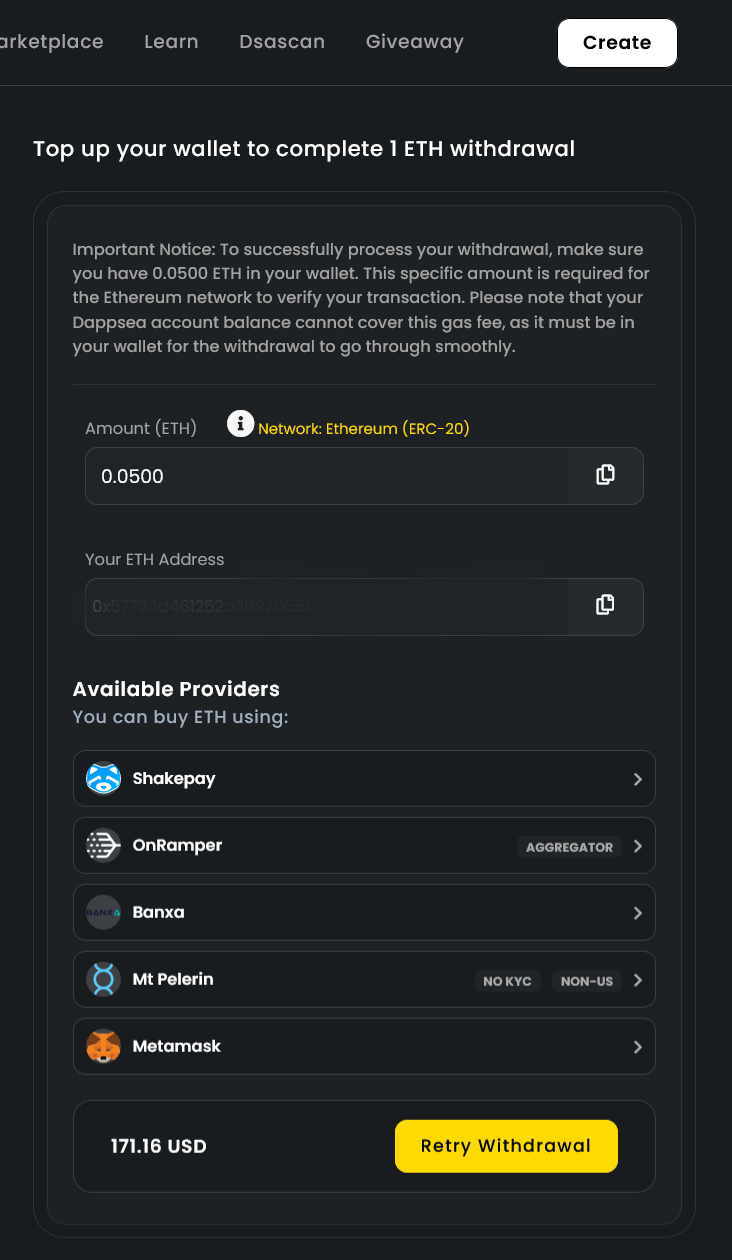
Task: Expand Banxa provider chevron
Action: (638, 913)
